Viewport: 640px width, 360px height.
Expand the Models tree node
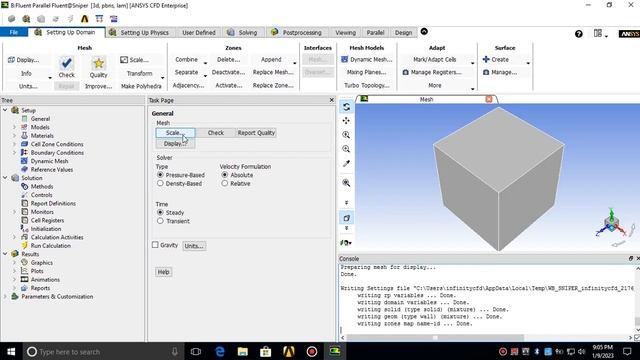(x=15, y=127)
